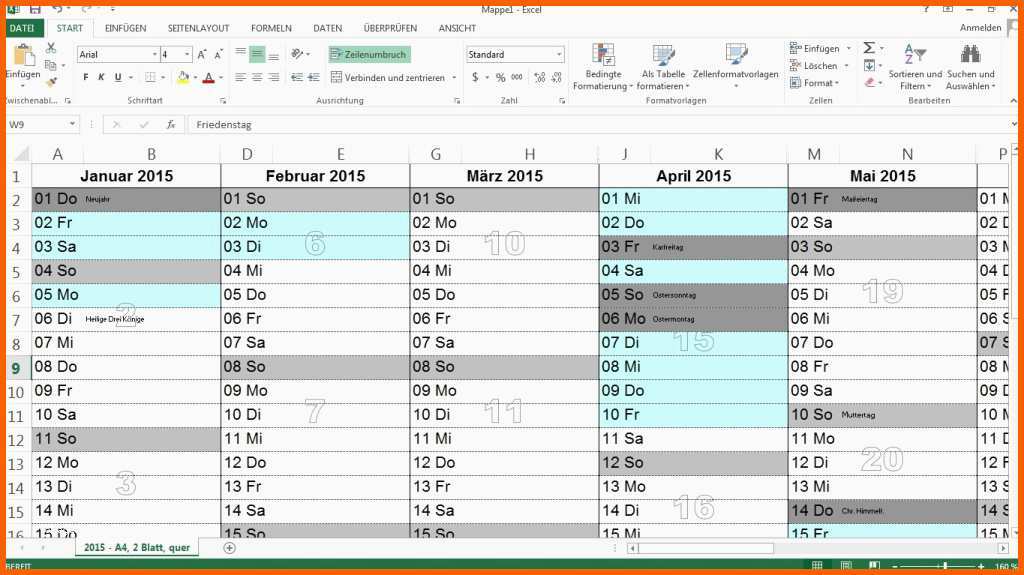The height and width of the screenshot is (575, 1024).
Task: Decrease indent icon
Action: click(x=296, y=77)
